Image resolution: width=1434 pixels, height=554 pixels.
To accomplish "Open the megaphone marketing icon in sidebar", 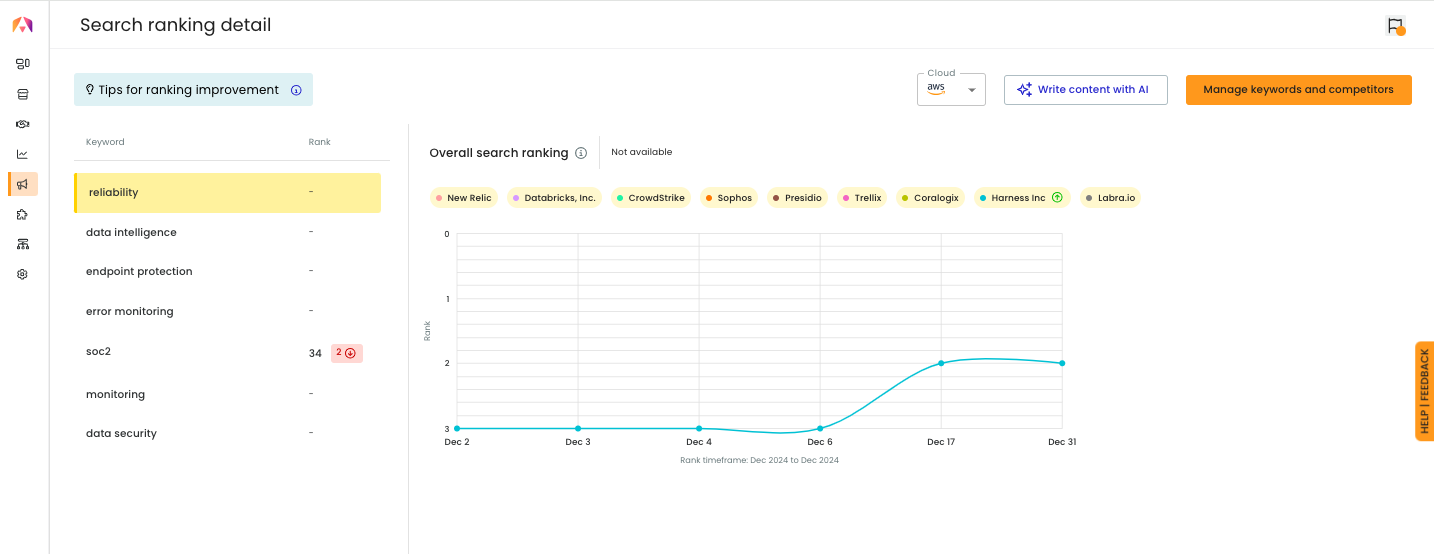I will [22, 184].
